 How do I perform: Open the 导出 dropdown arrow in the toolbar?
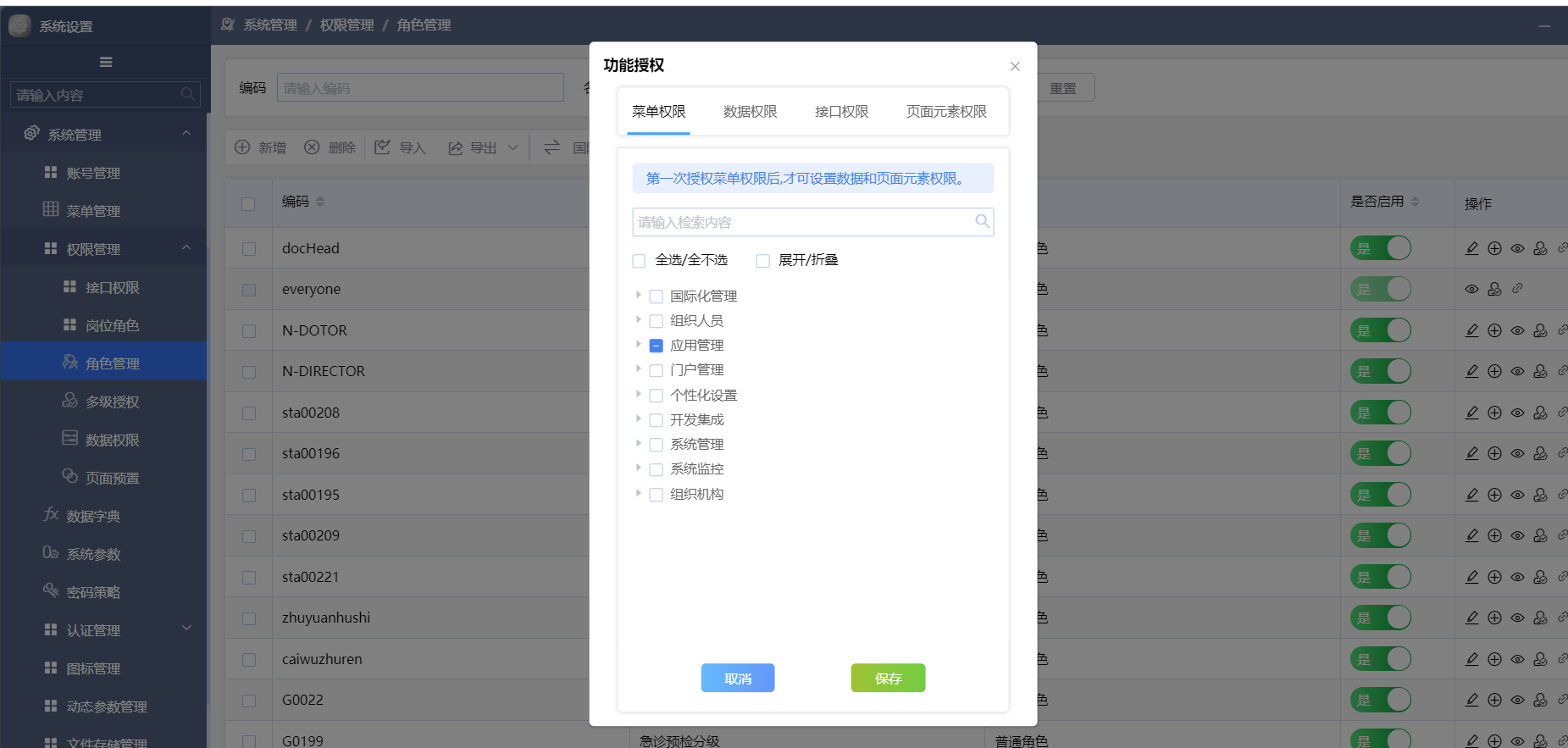point(513,147)
